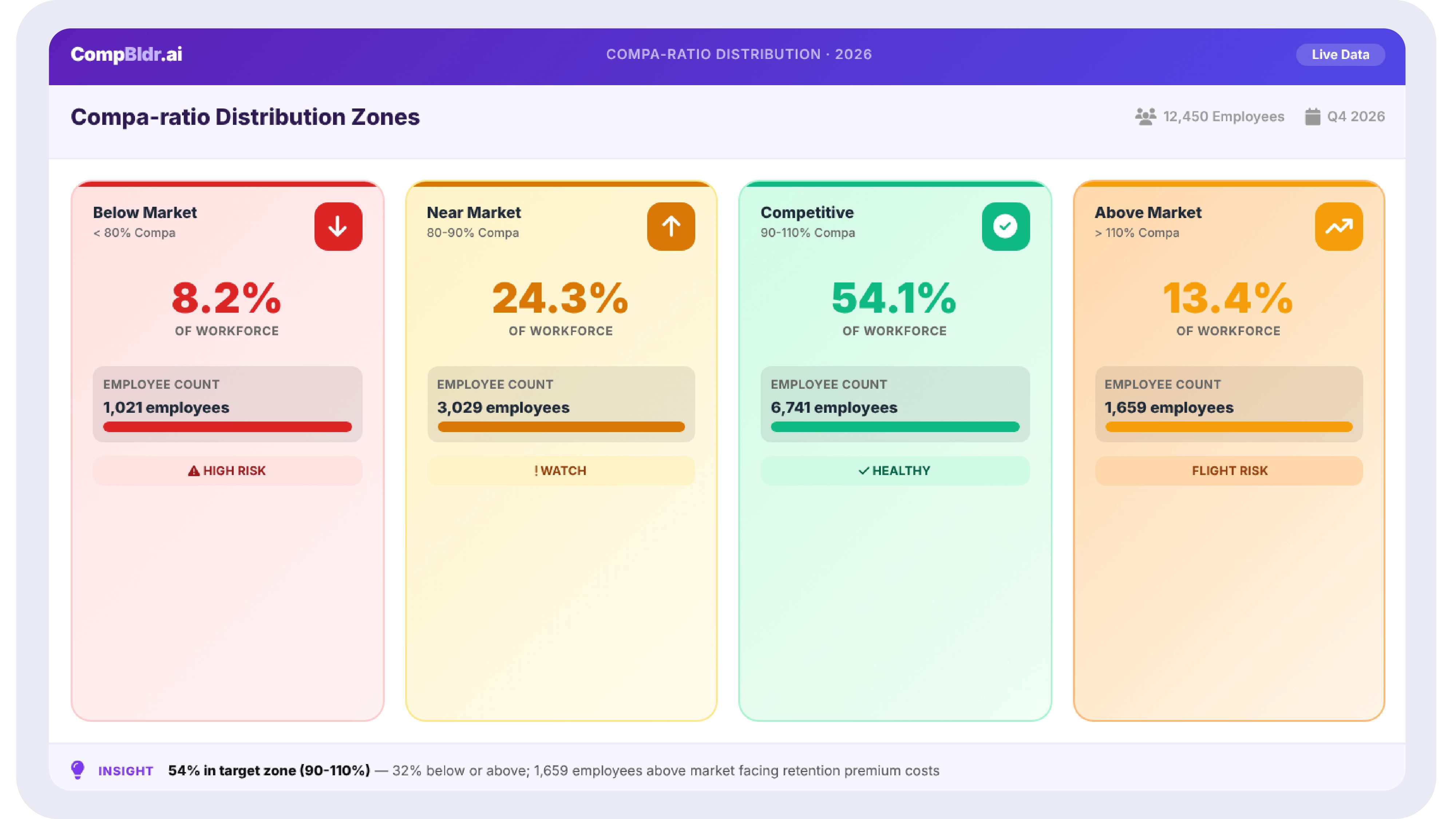Click the lightbulb Insight icon

tap(78, 770)
